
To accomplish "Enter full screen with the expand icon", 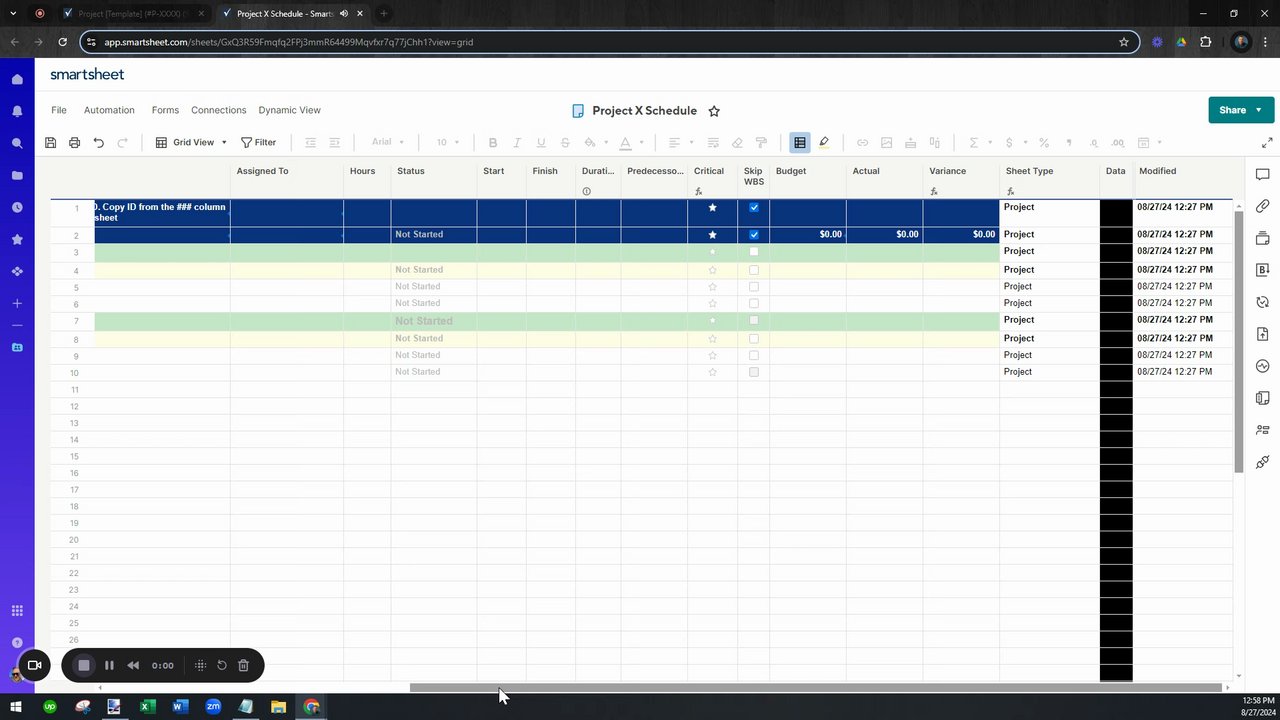I will point(1267,143).
